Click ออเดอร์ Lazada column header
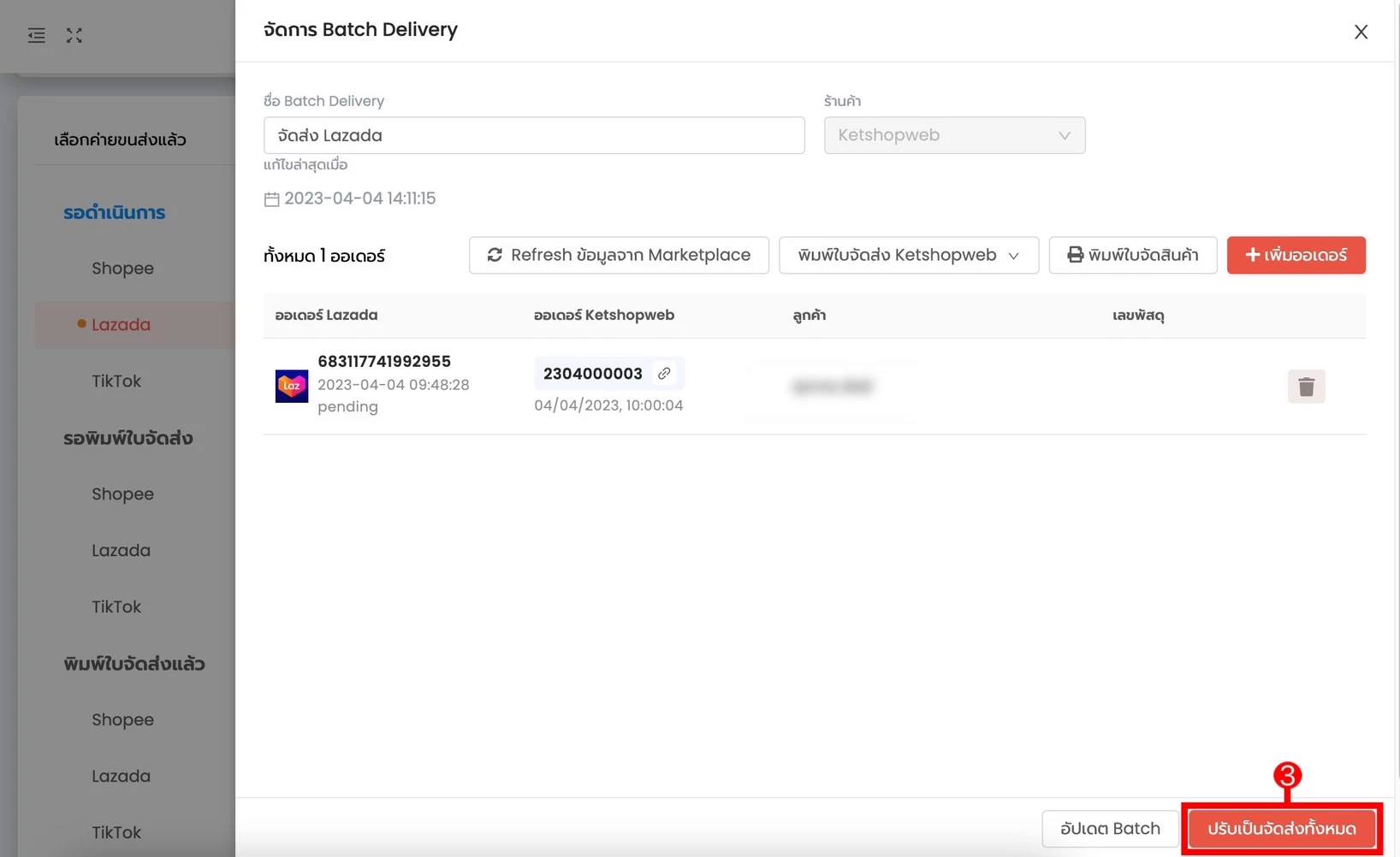The image size is (1400, 857). click(326, 316)
